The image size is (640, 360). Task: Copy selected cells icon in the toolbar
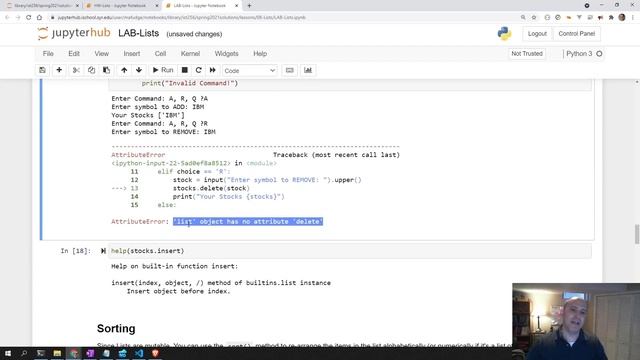[x=91, y=70]
